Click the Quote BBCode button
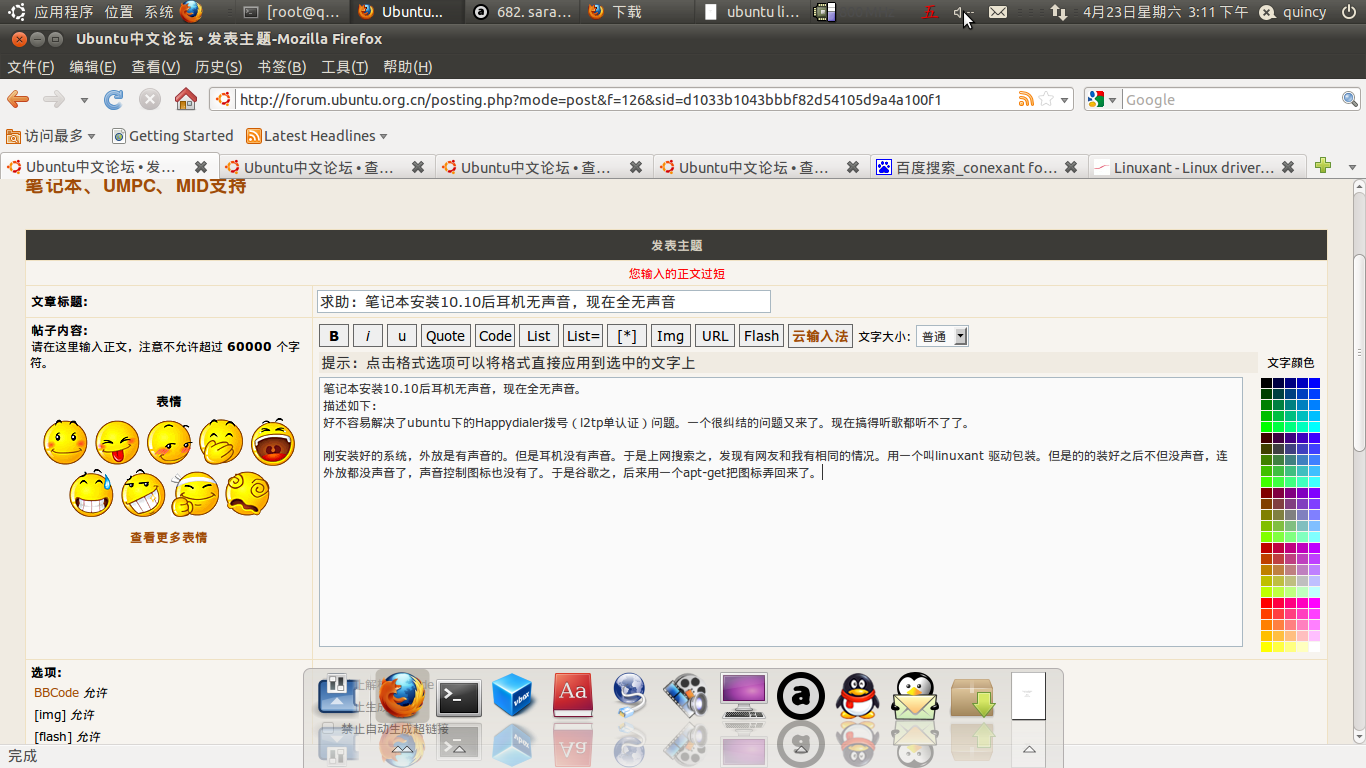 (x=445, y=336)
